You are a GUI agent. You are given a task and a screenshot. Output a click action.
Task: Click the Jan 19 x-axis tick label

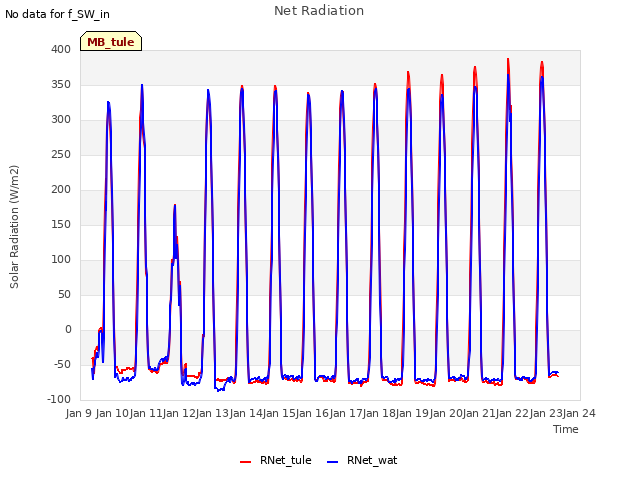point(413,413)
